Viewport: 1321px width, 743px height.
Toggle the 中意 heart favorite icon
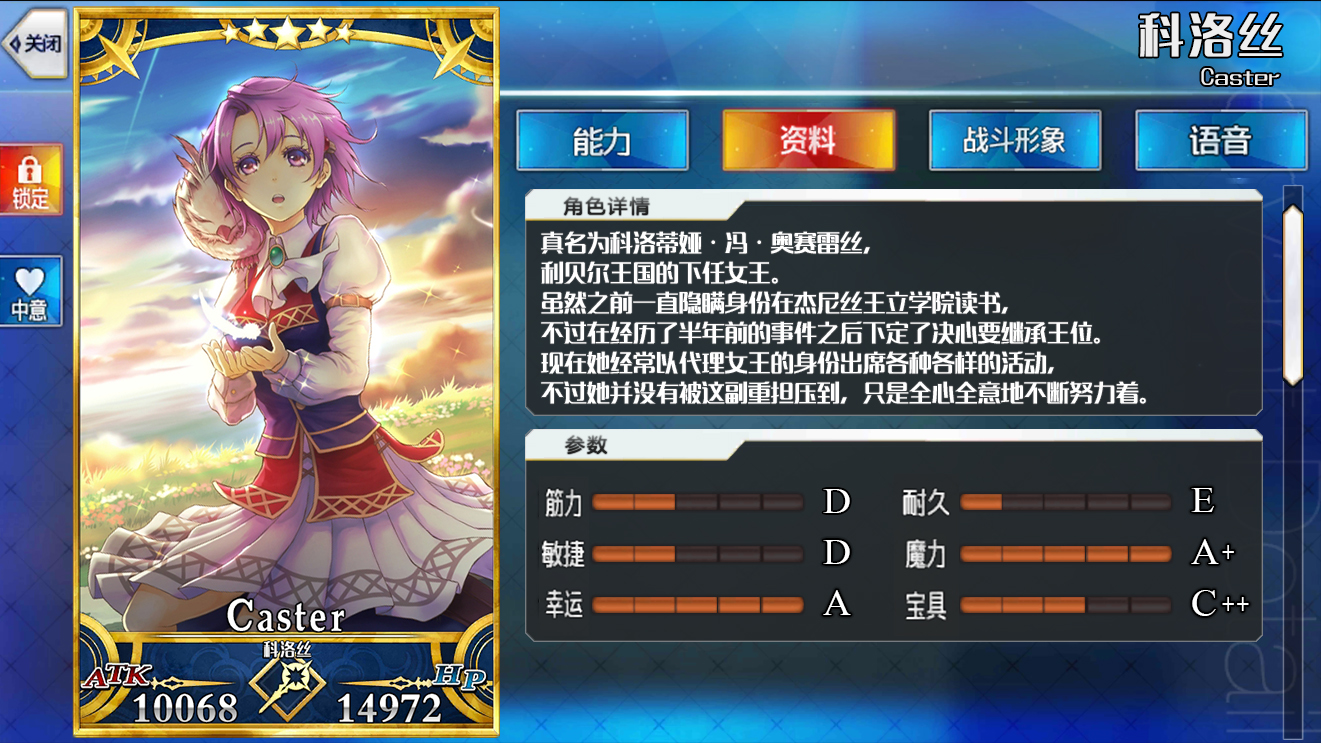pyautogui.click(x=31, y=291)
